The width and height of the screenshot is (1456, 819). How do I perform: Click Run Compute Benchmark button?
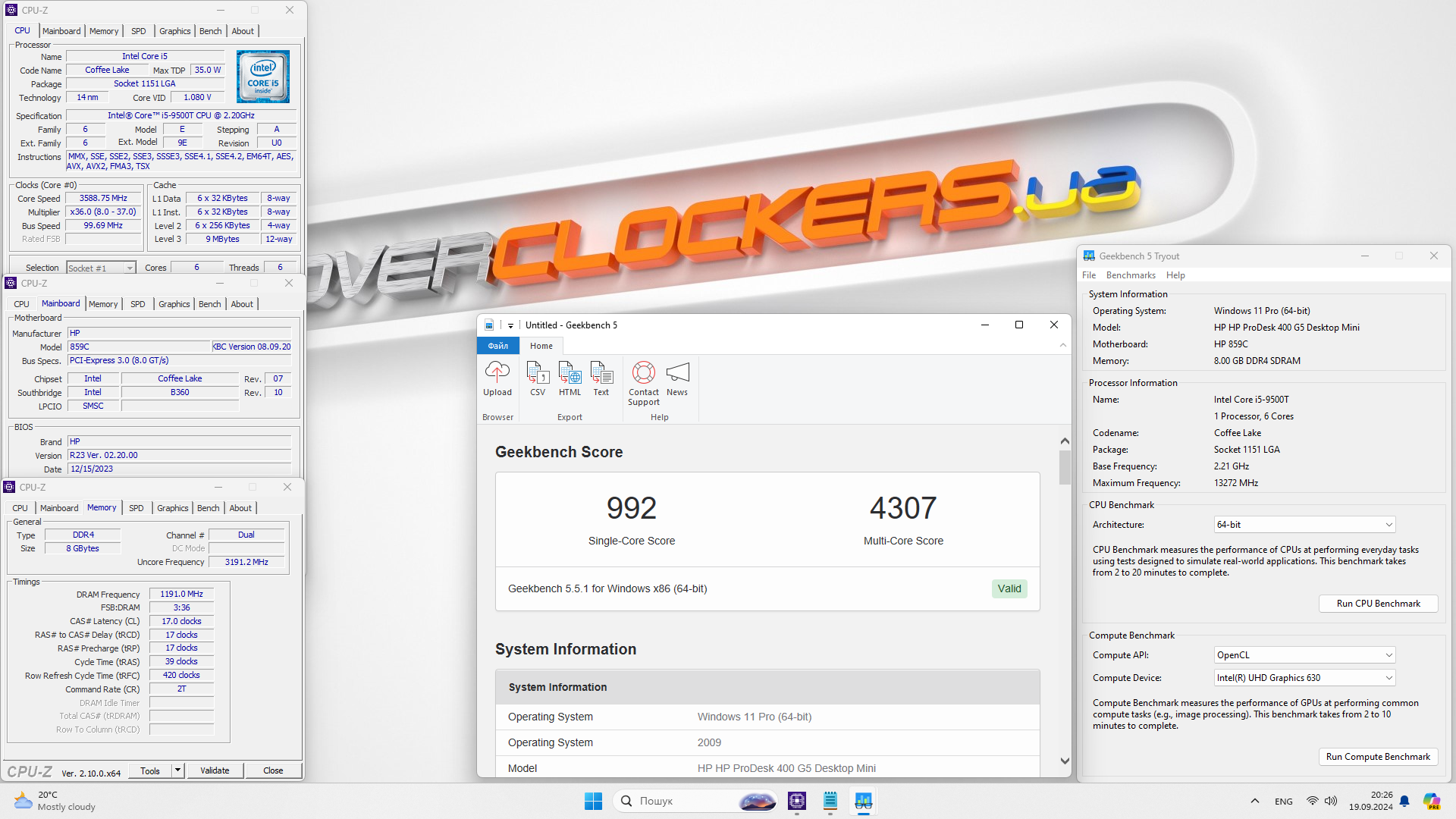click(1378, 757)
